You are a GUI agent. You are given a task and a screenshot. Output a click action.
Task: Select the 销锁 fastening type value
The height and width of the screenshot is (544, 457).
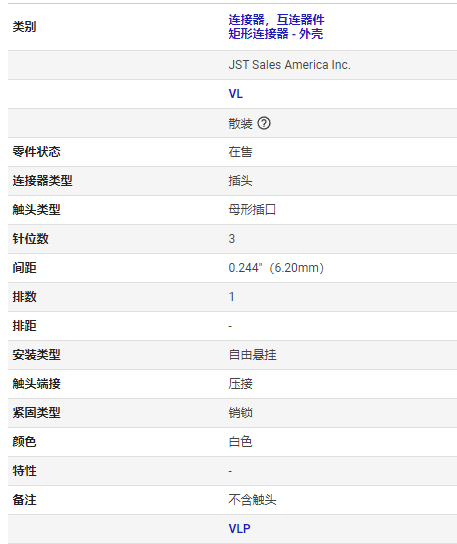click(240, 413)
